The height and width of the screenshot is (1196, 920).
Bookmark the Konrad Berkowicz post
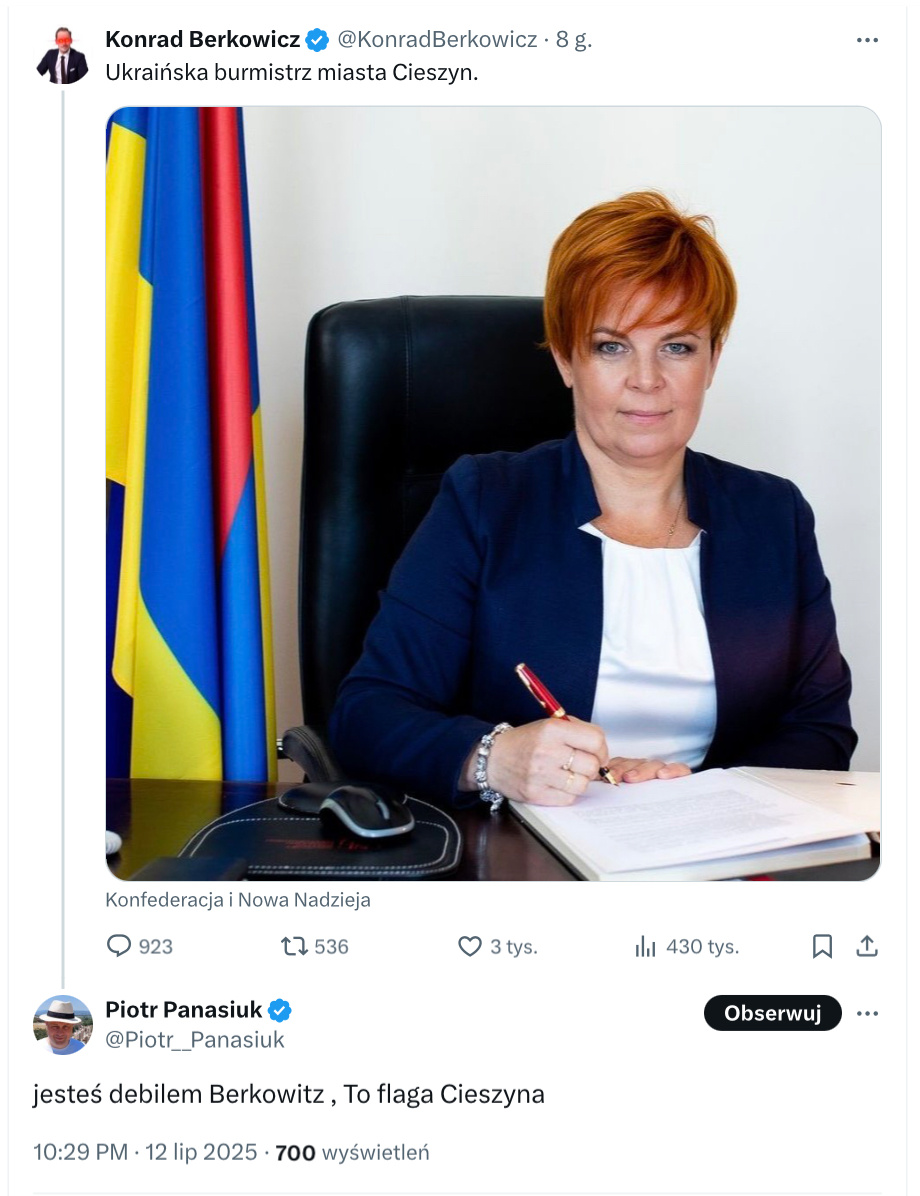pos(822,947)
